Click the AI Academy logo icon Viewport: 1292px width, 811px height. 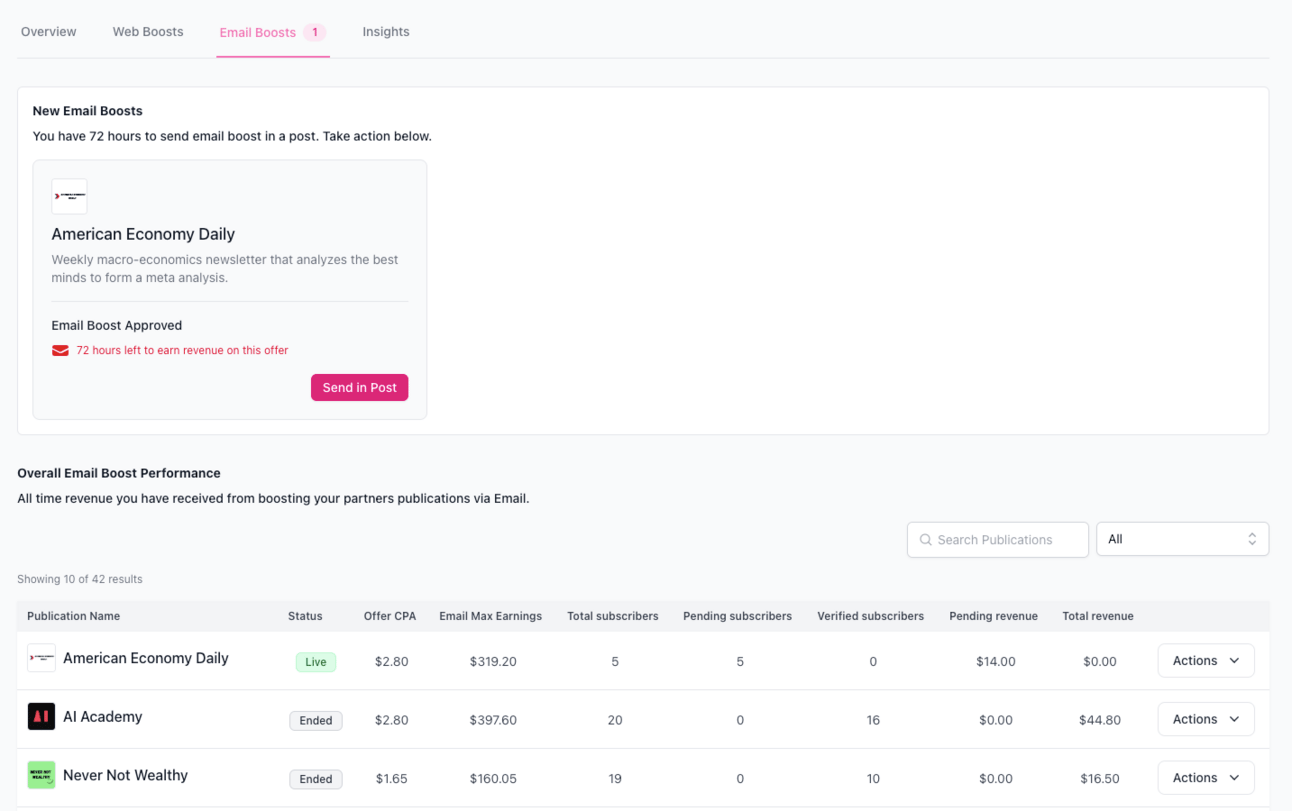coord(41,716)
